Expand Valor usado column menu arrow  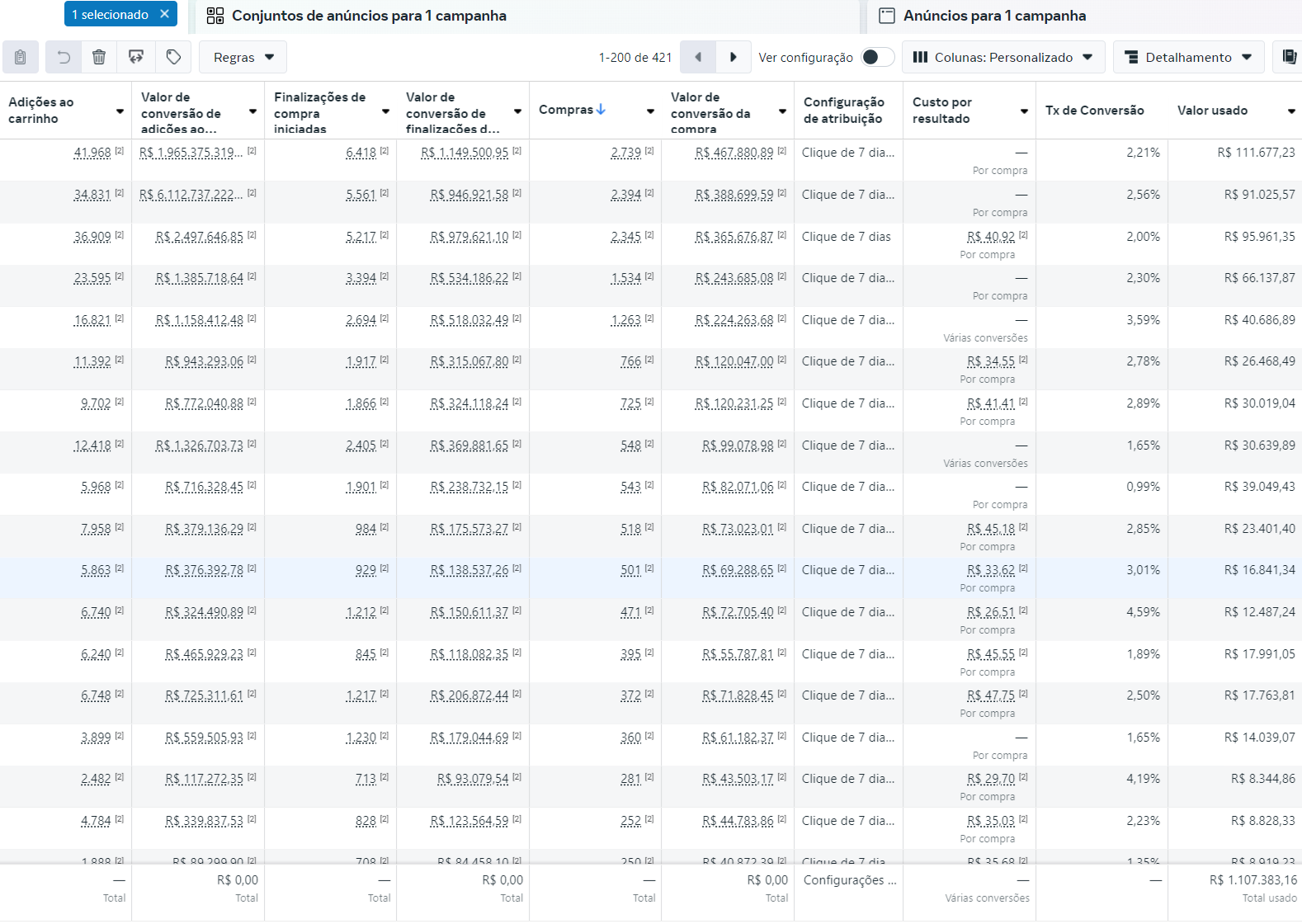click(x=1291, y=111)
